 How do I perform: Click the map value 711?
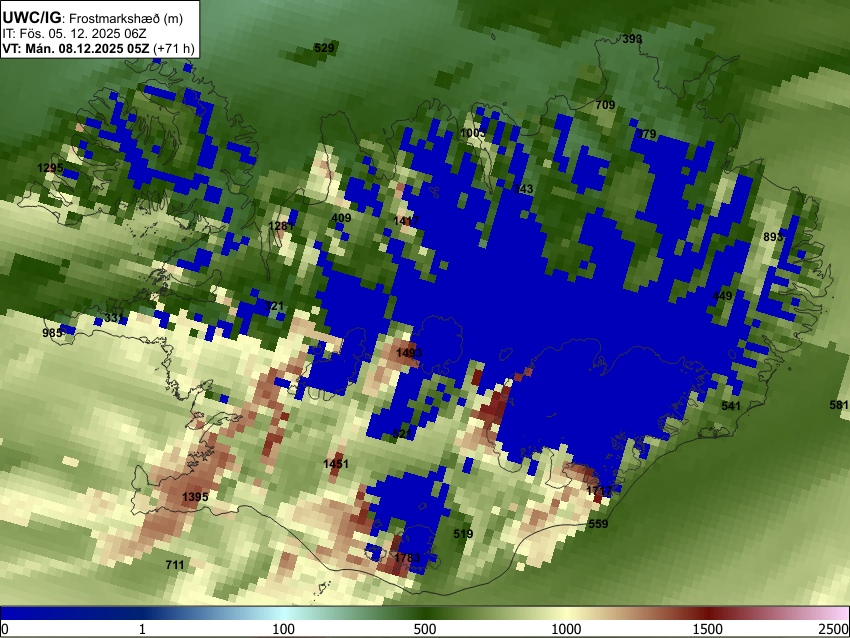pyautogui.click(x=175, y=565)
